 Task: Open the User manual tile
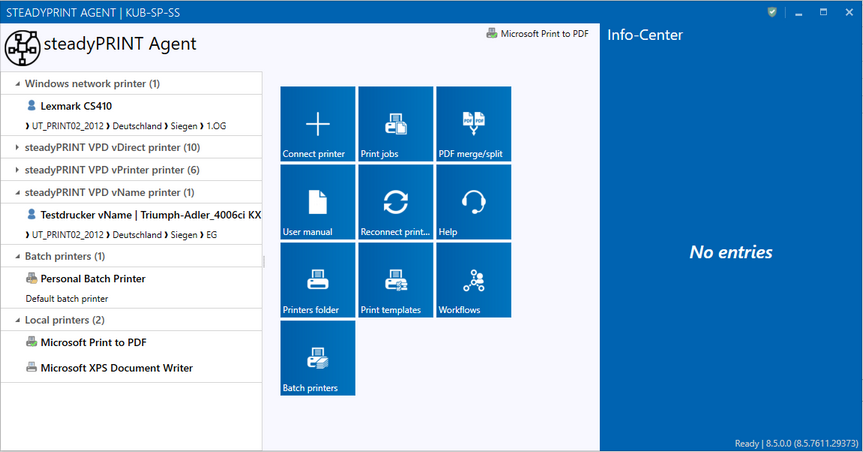tap(318, 202)
